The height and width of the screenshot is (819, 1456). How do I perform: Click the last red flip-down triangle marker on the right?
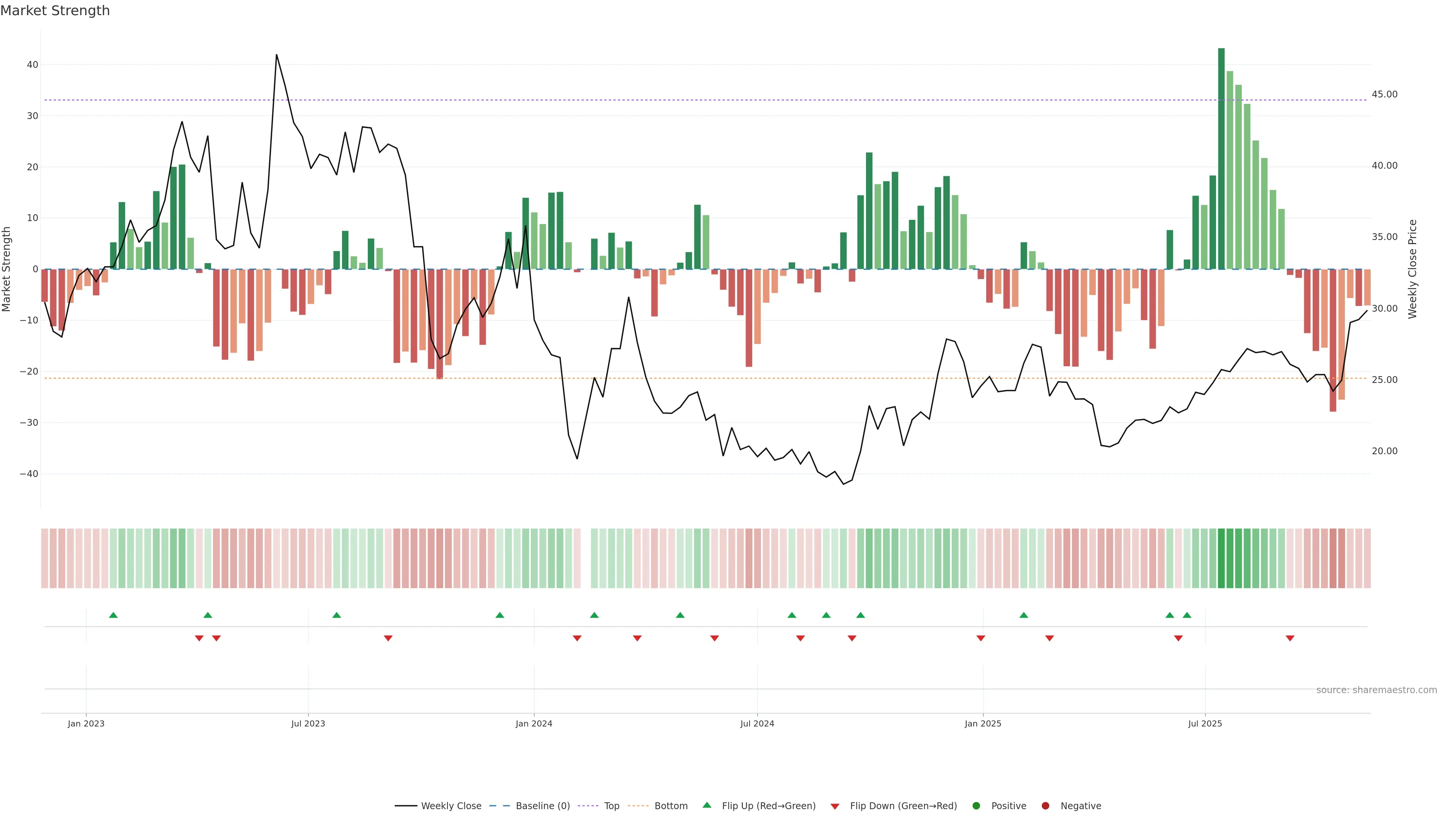click(x=1290, y=638)
